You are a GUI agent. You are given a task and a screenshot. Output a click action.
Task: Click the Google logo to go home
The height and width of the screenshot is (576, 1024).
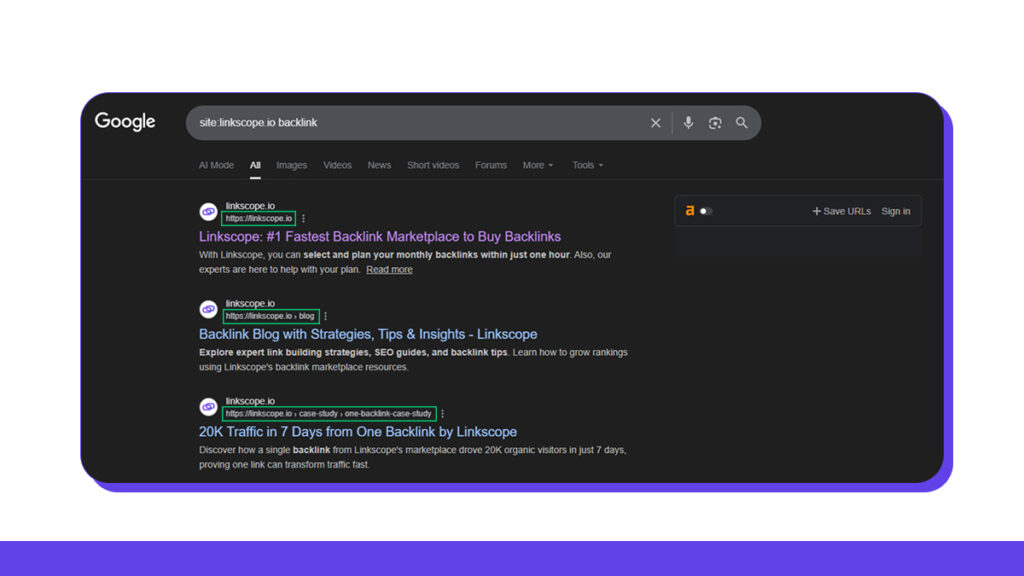[x=124, y=121]
